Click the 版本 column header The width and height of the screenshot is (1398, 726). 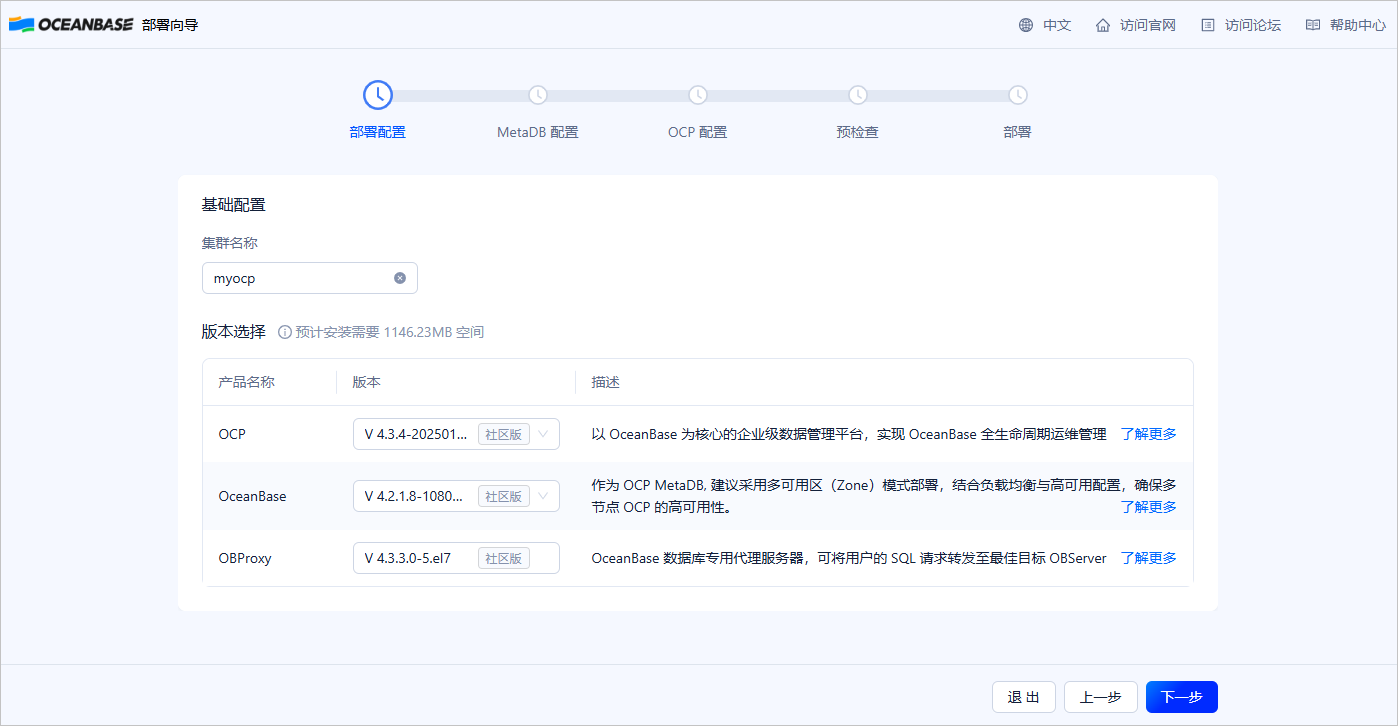(x=366, y=383)
